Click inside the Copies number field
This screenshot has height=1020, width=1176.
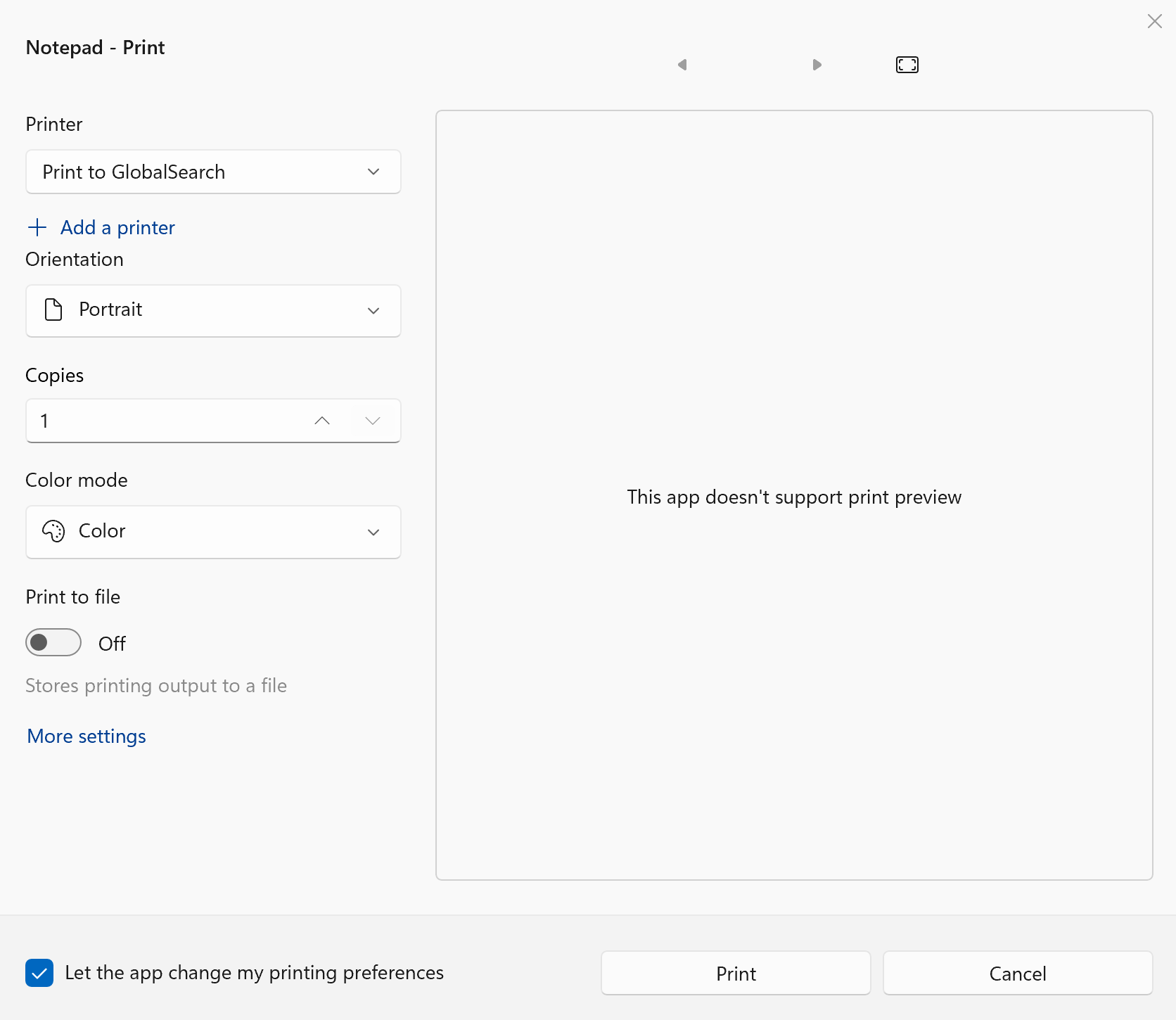click(162, 421)
